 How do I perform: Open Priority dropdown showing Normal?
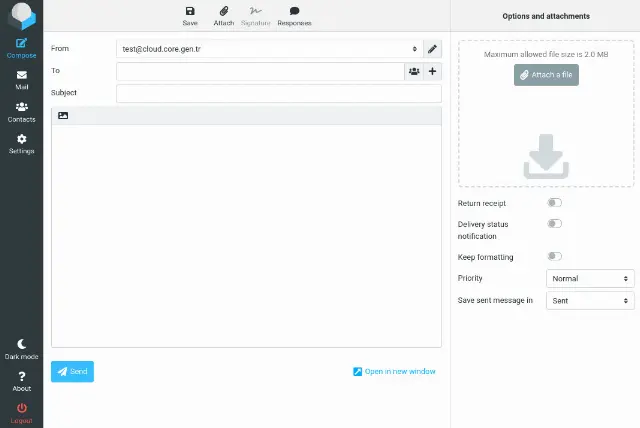(590, 279)
